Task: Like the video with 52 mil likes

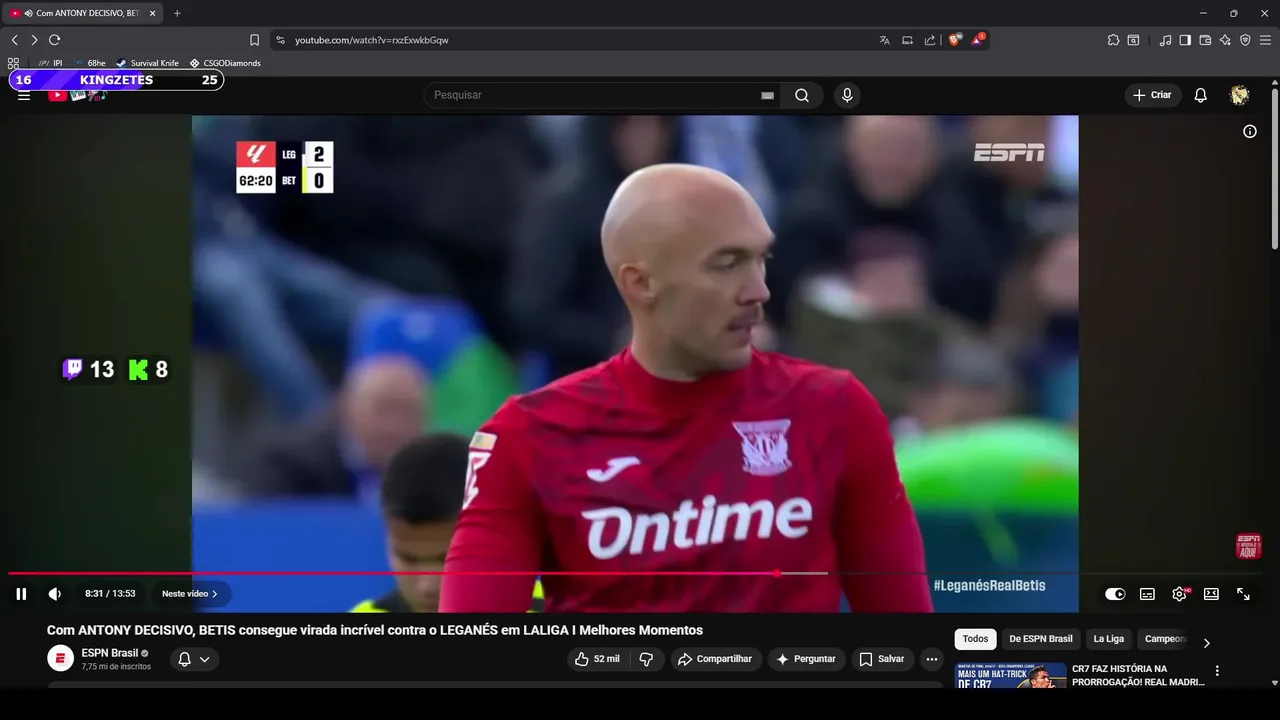Action: pyautogui.click(x=597, y=659)
